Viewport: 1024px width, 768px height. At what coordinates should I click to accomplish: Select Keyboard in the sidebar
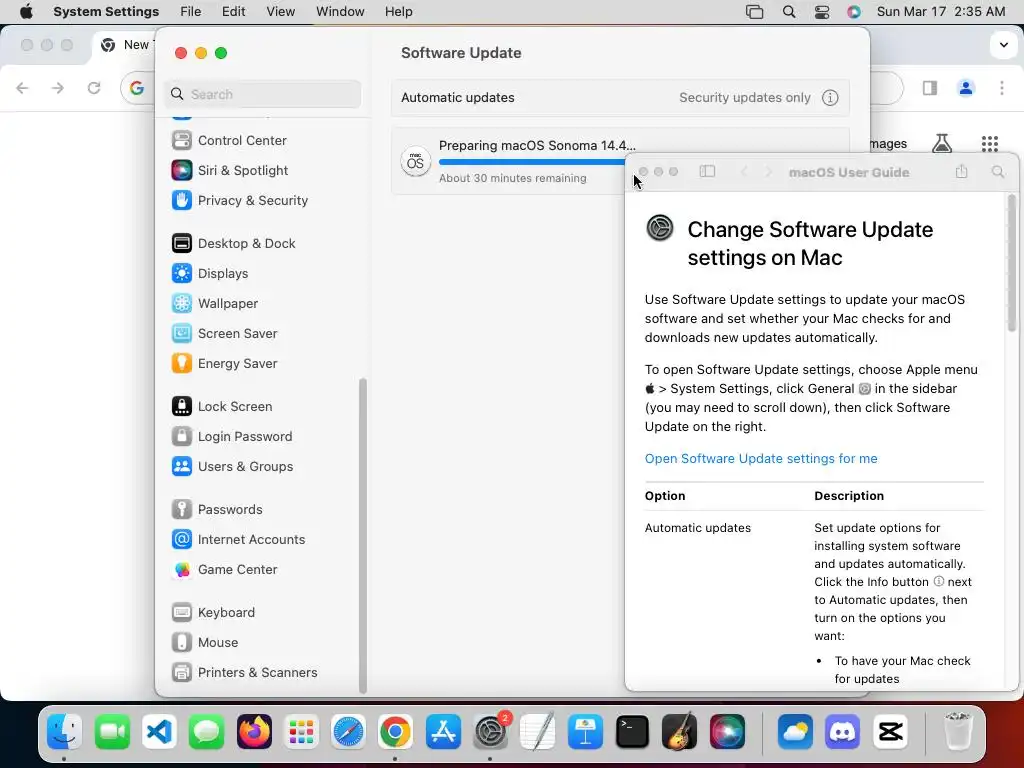coord(213,613)
